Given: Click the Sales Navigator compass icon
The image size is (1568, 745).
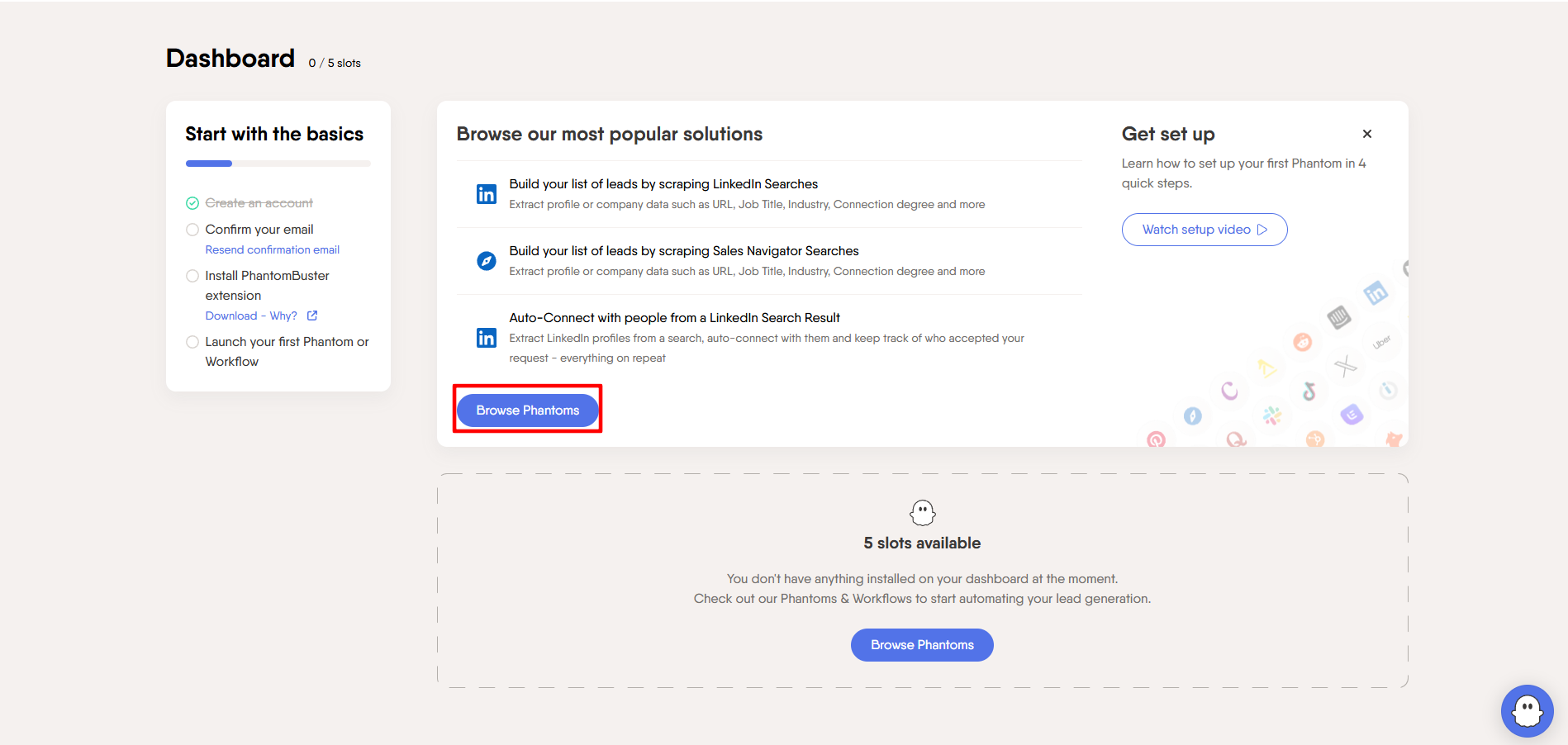Looking at the screenshot, I should point(487,261).
